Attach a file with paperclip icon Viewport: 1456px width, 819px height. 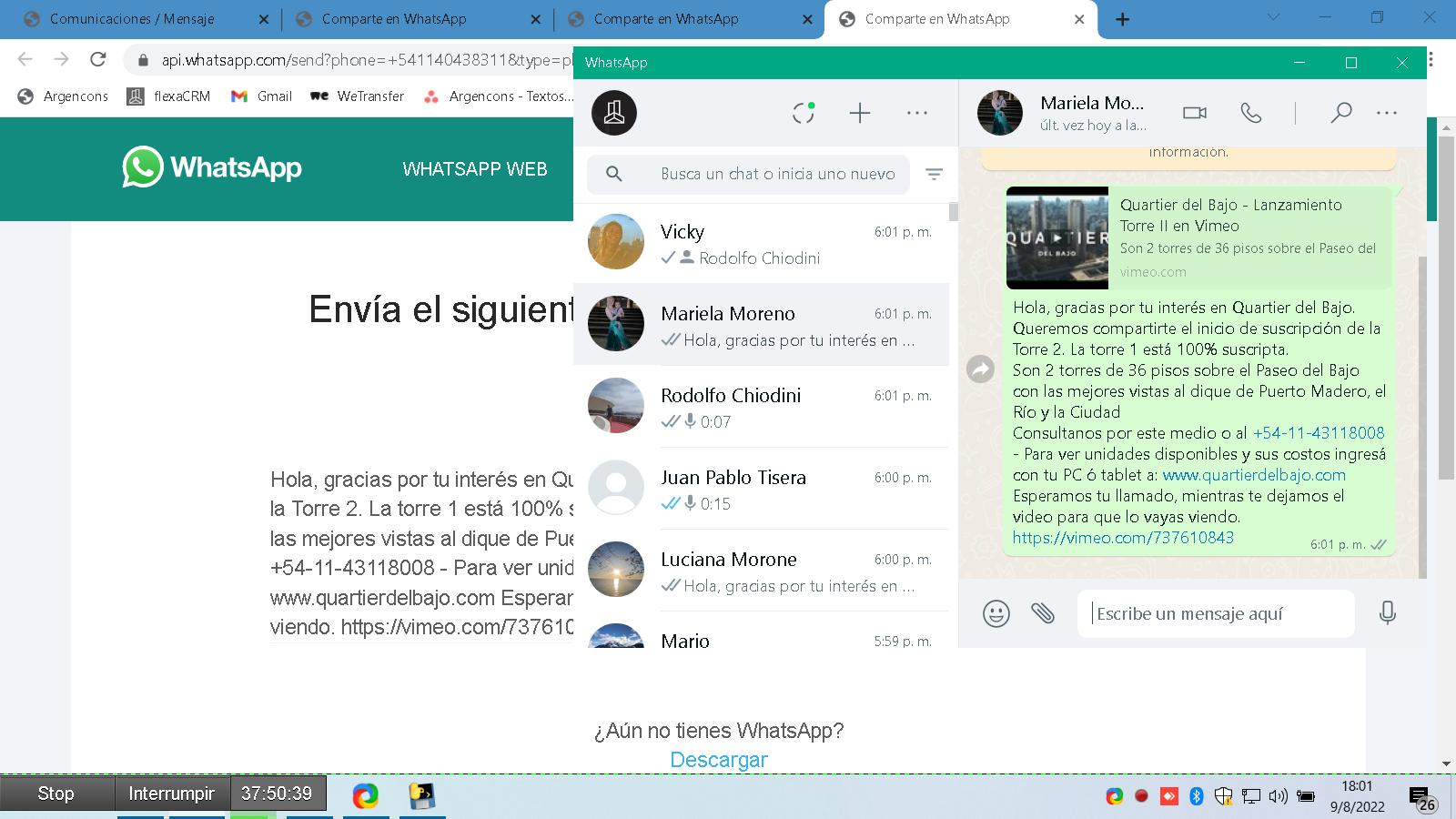(1043, 613)
